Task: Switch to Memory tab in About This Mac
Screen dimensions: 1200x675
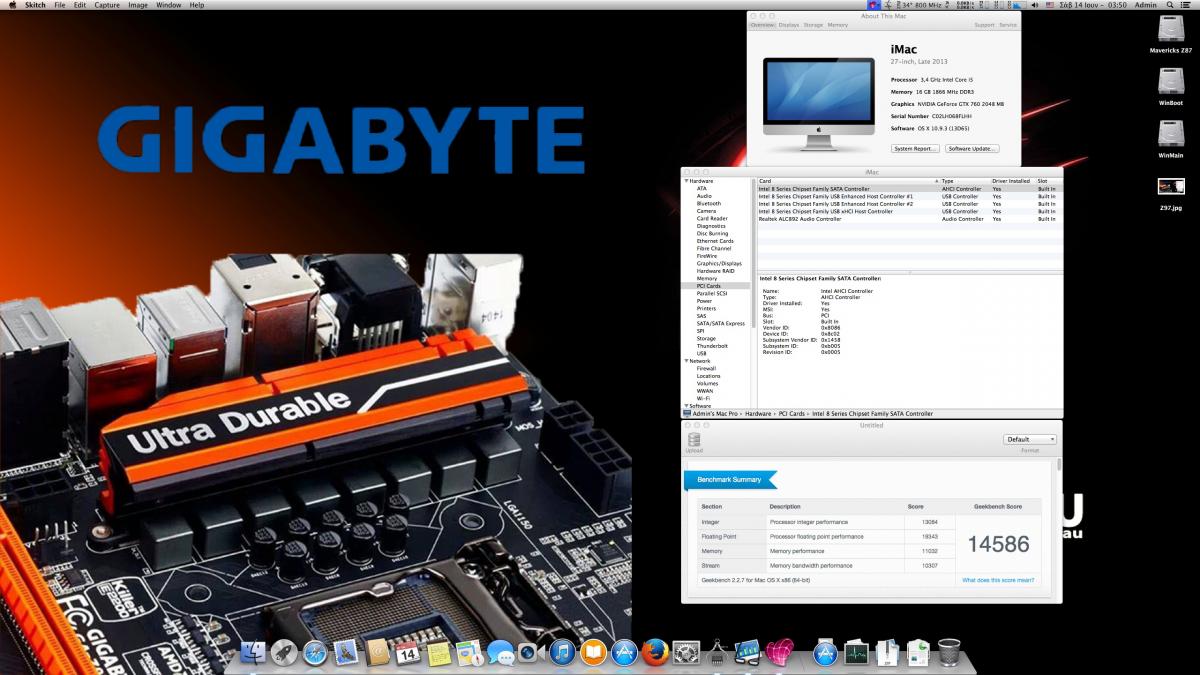Action: tap(838, 25)
